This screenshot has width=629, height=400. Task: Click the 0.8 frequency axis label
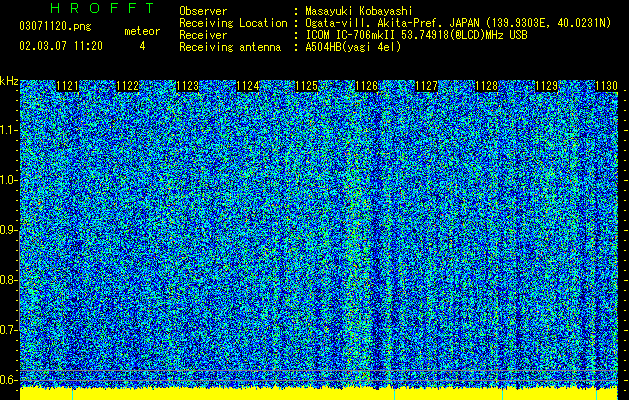coord(8,280)
